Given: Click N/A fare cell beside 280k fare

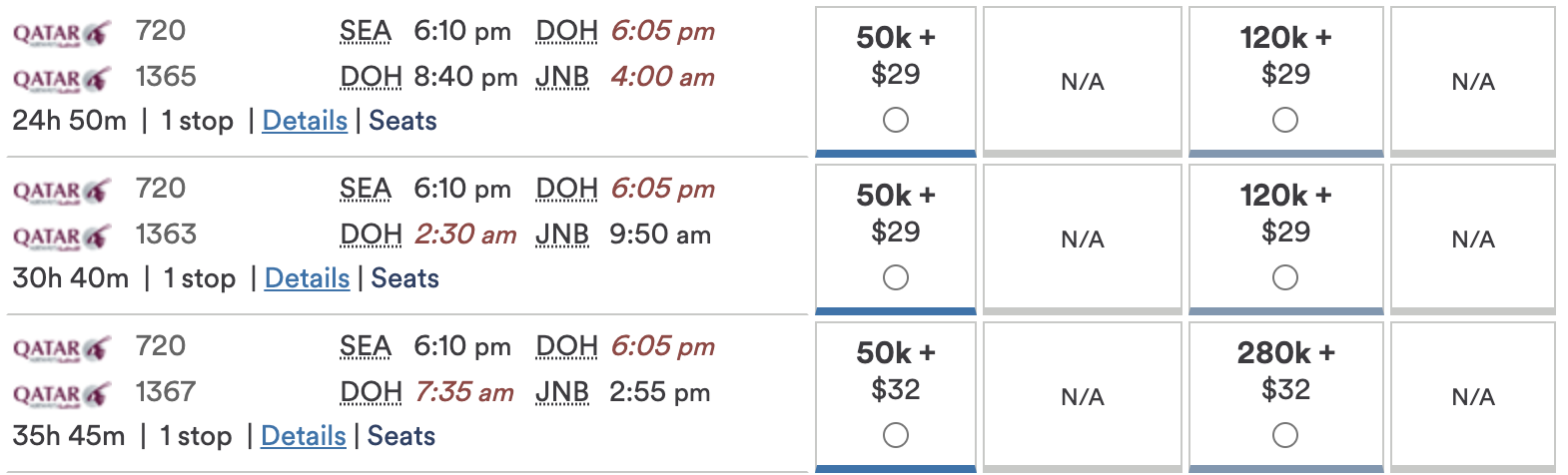Looking at the screenshot, I should point(1472,397).
